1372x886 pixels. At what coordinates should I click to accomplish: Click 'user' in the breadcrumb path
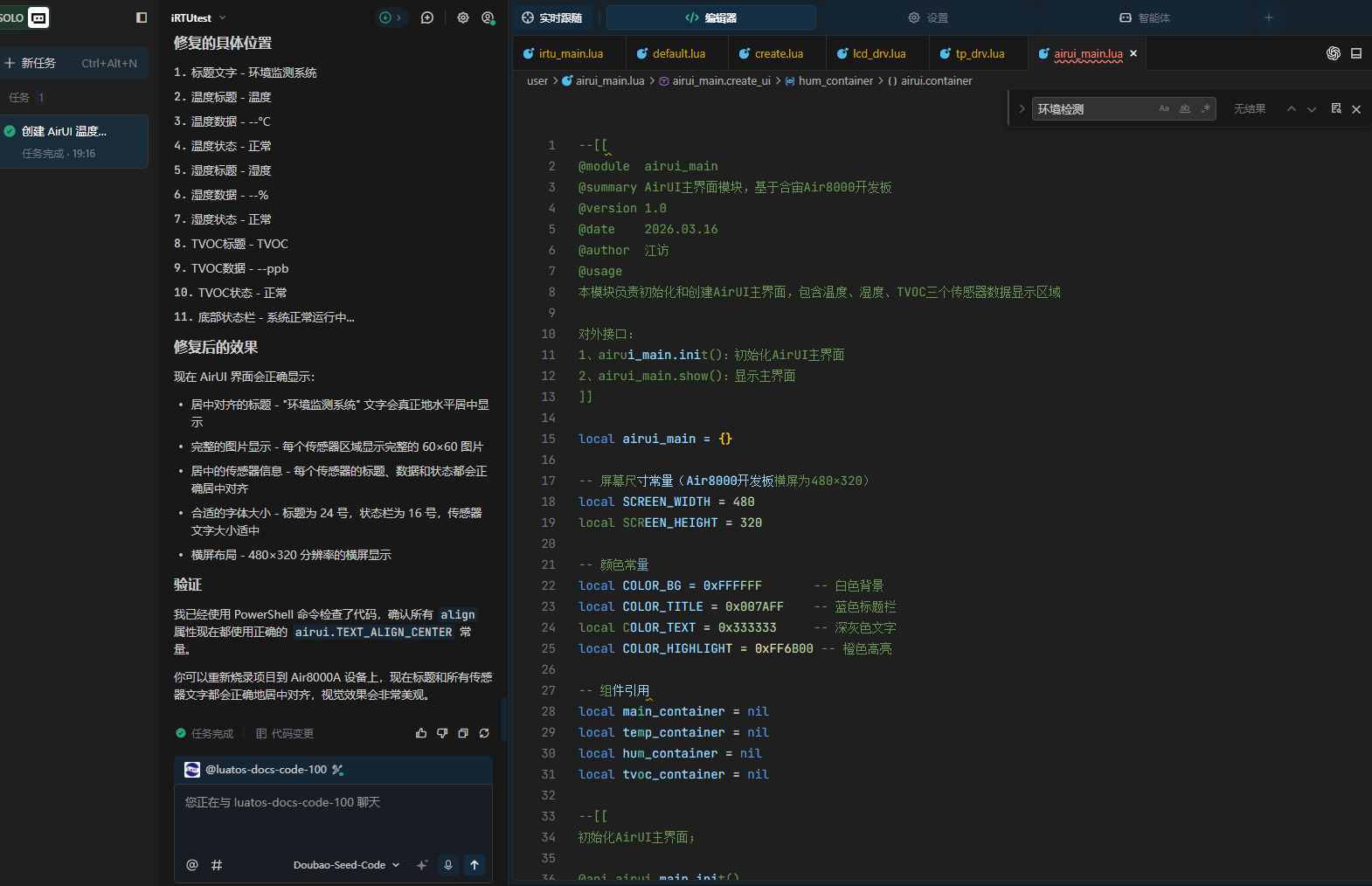[x=537, y=80]
